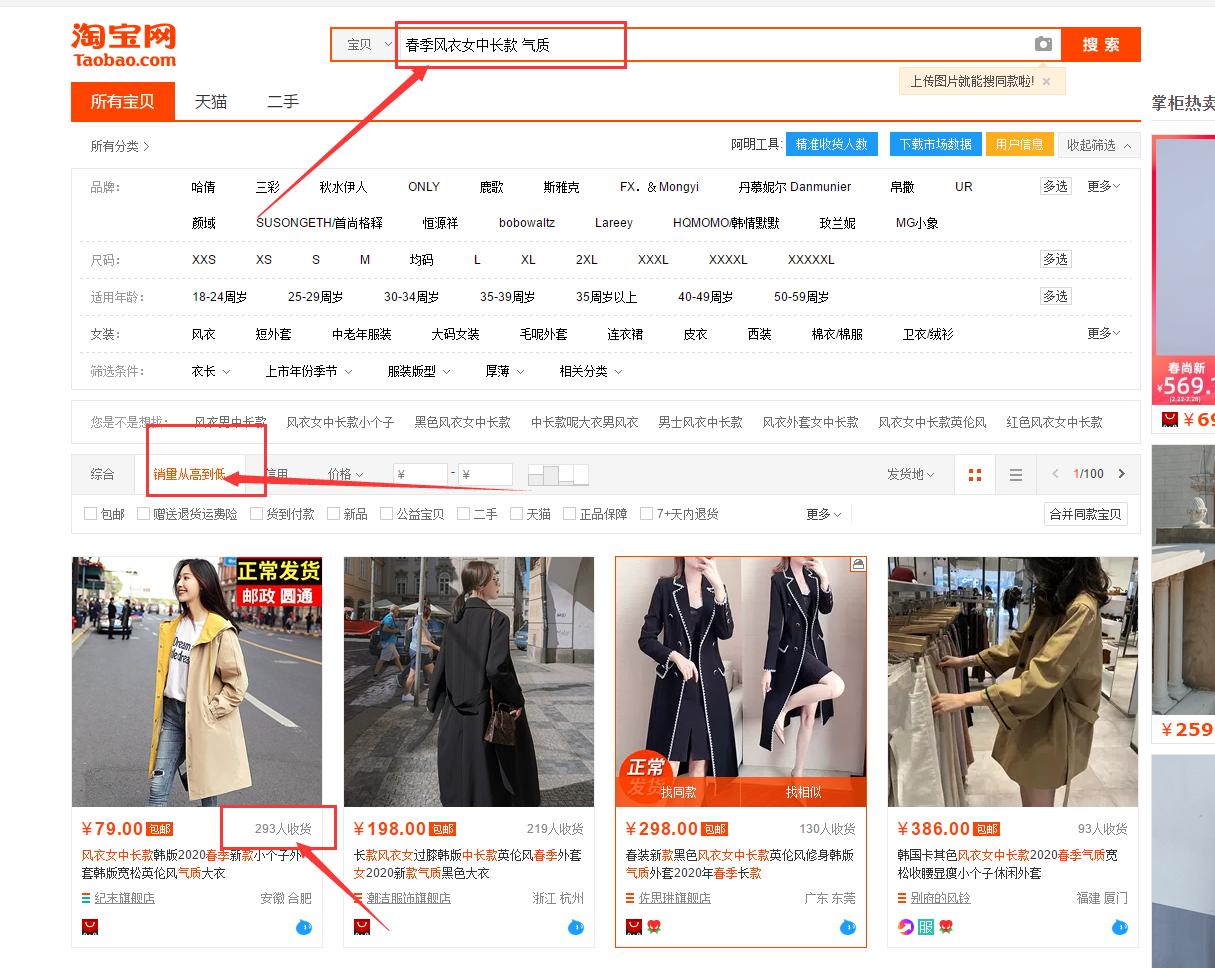Switch to list view layout
This screenshot has height=968, width=1215.
pyautogui.click(x=1016, y=475)
